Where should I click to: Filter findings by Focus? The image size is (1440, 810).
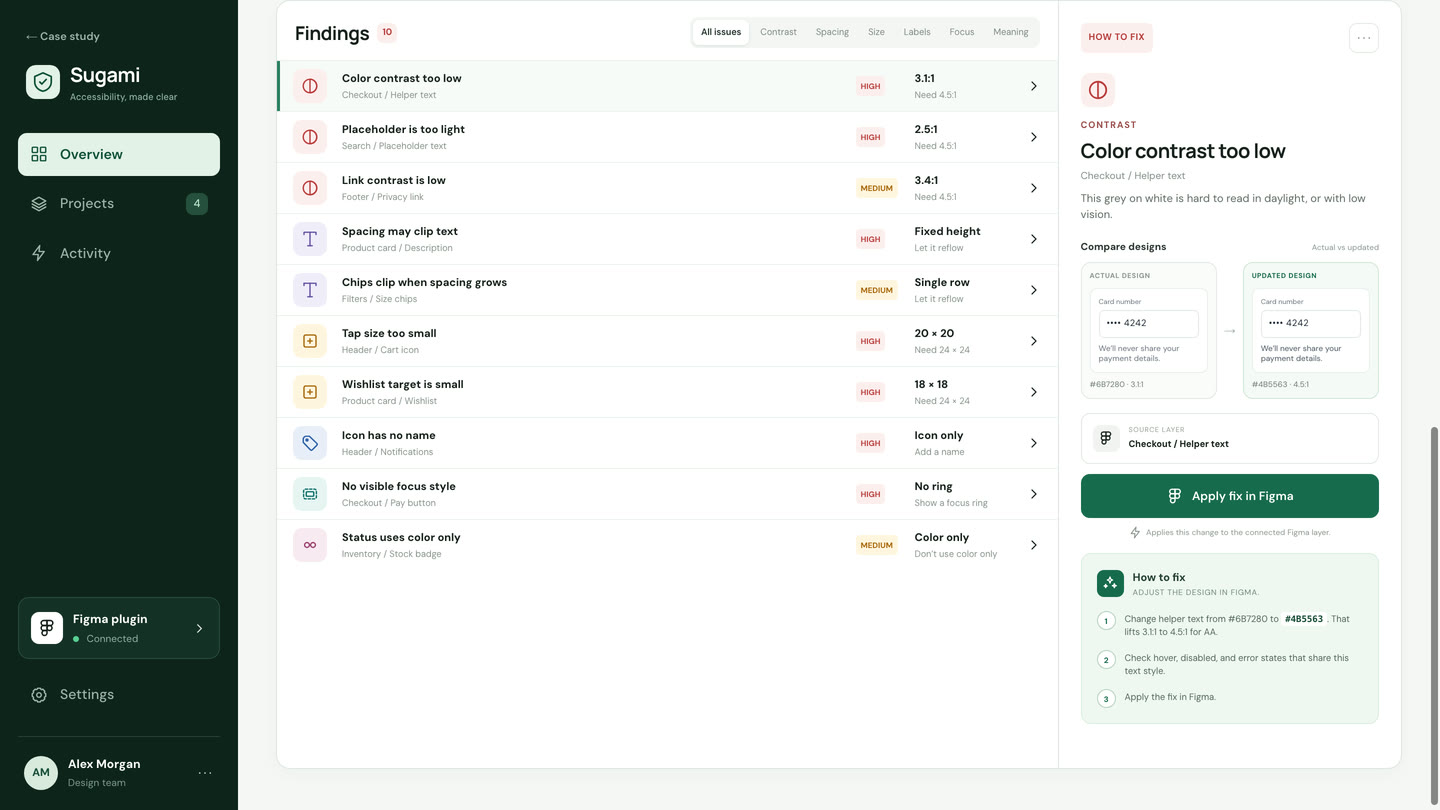click(x=962, y=32)
